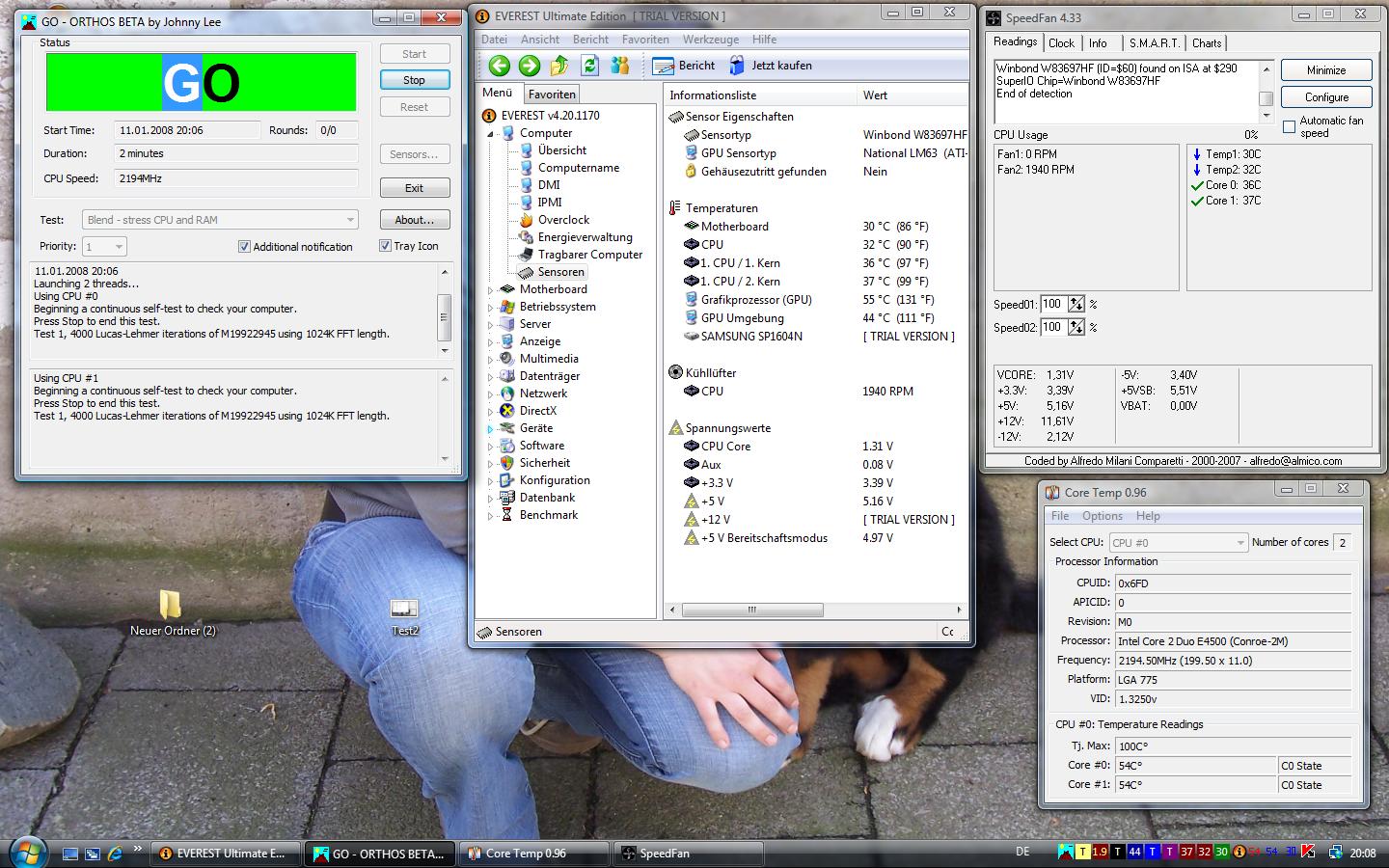This screenshot has width=1389, height=868.
Task: Open the Windows Start orb
Action: click(x=28, y=853)
